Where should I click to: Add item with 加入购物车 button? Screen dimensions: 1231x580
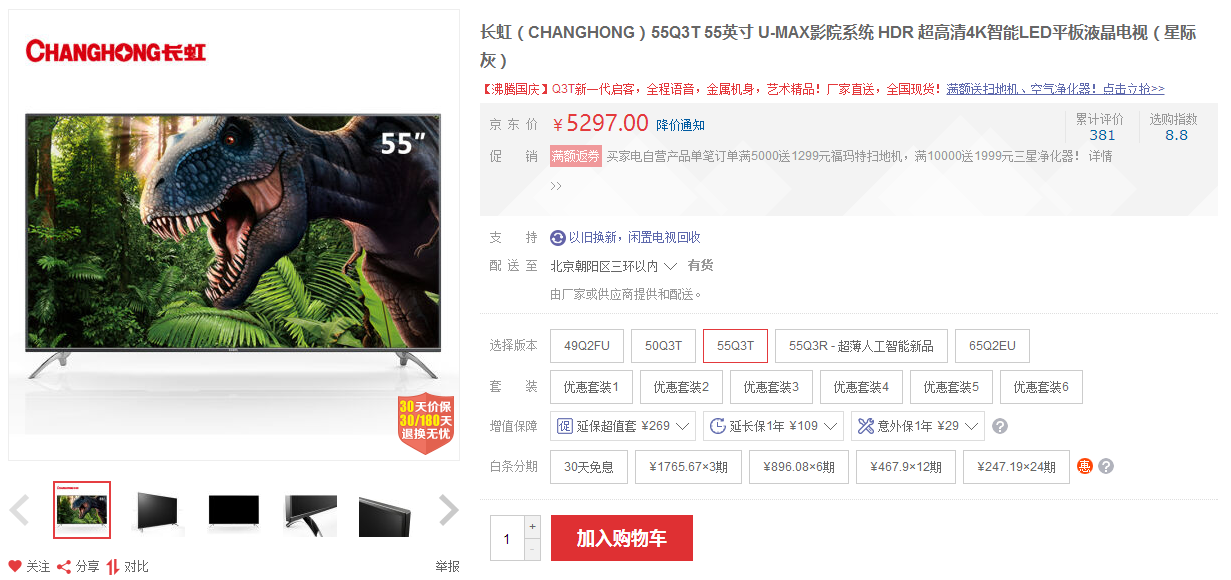(x=621, y=538)
